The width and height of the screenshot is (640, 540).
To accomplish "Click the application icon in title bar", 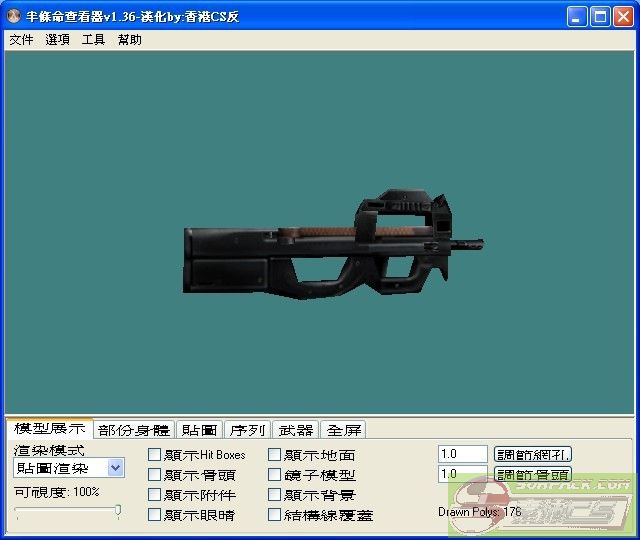I will 14,16.
